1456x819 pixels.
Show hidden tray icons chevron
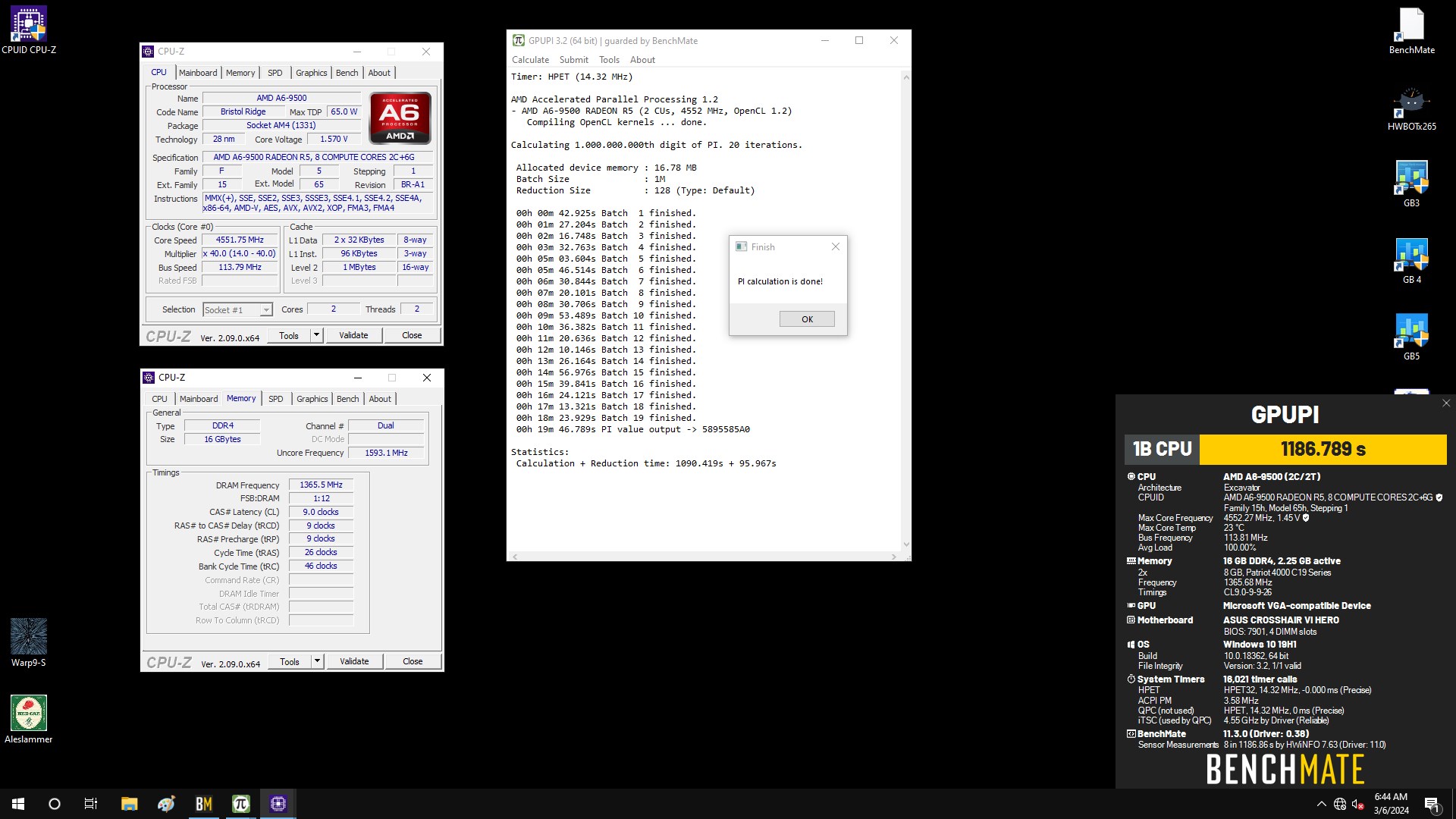pos(1321,804)
